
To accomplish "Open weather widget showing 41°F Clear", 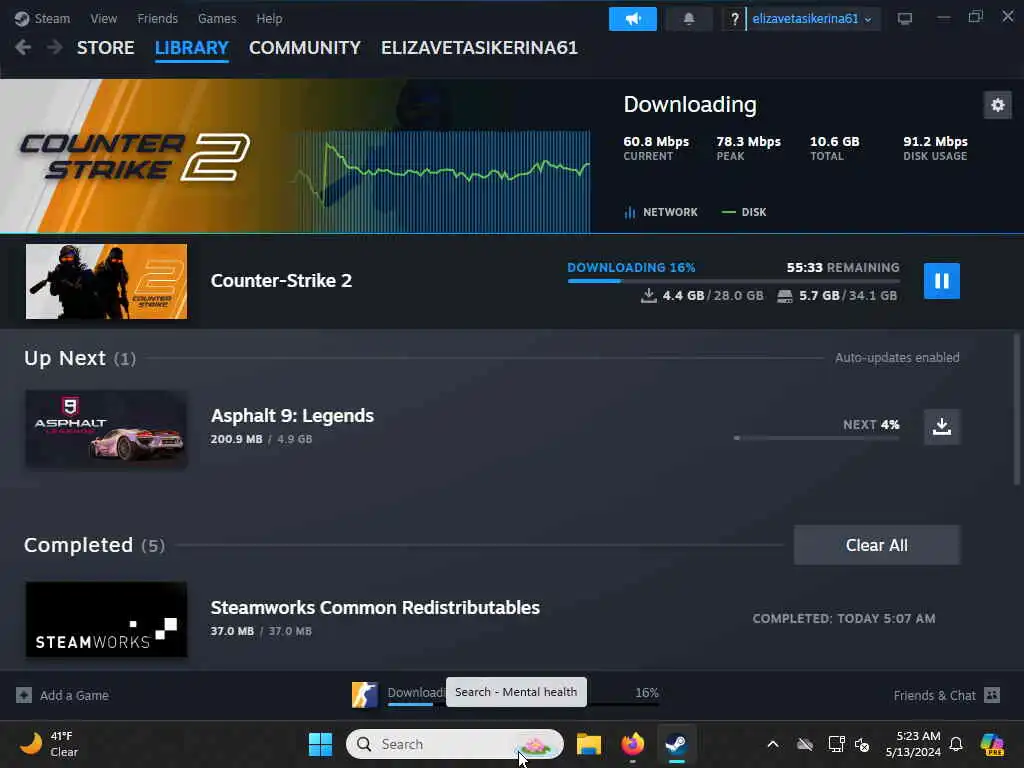I will pyautogui.click(x=49, y=744).
